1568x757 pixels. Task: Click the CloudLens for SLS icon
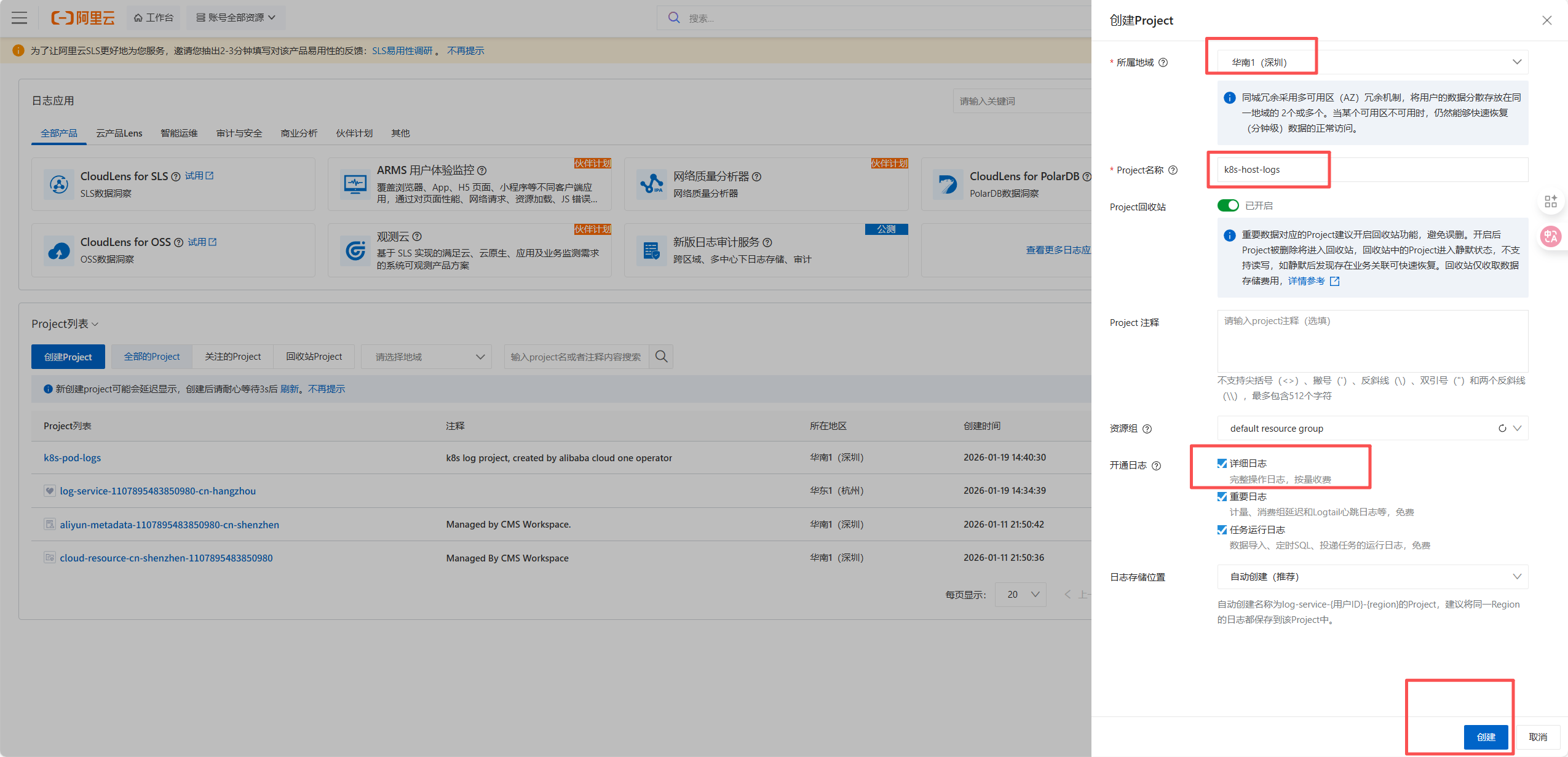coord(59,184)
